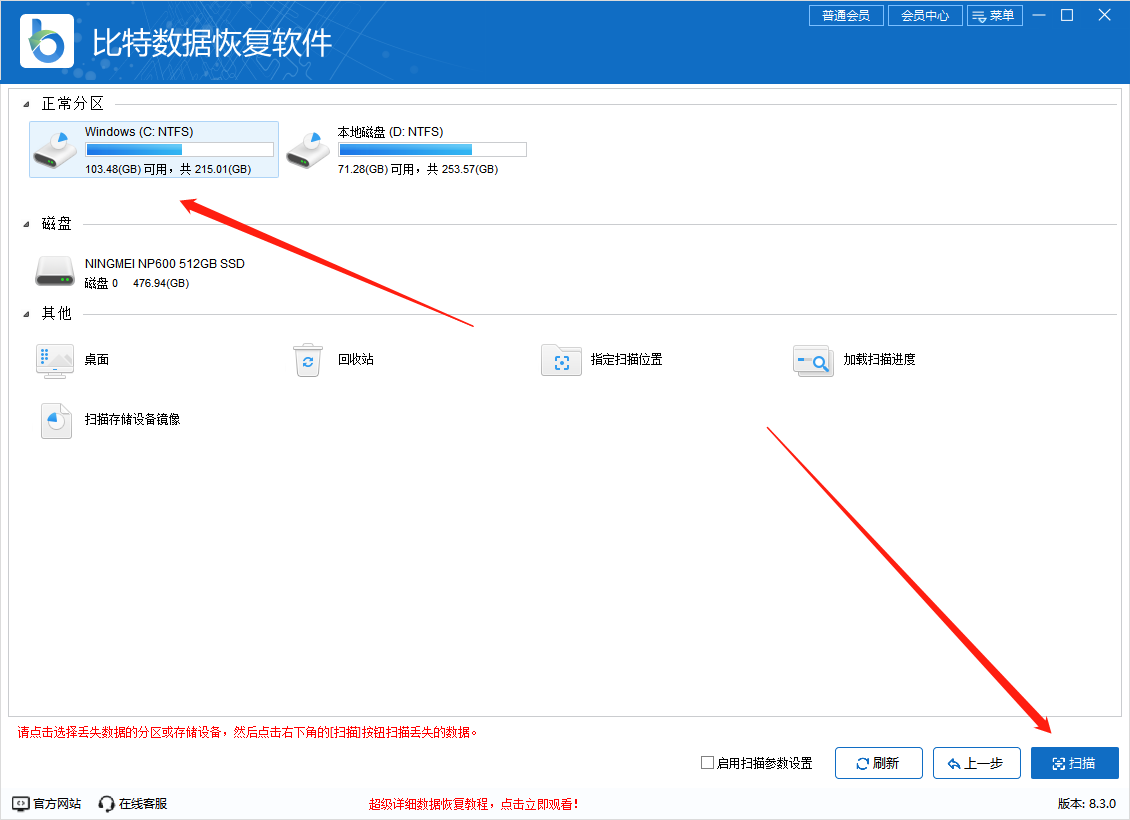This screenshot has width=1130, height=820.
Task: Open the 在线客服 support link
Action: 143,803
